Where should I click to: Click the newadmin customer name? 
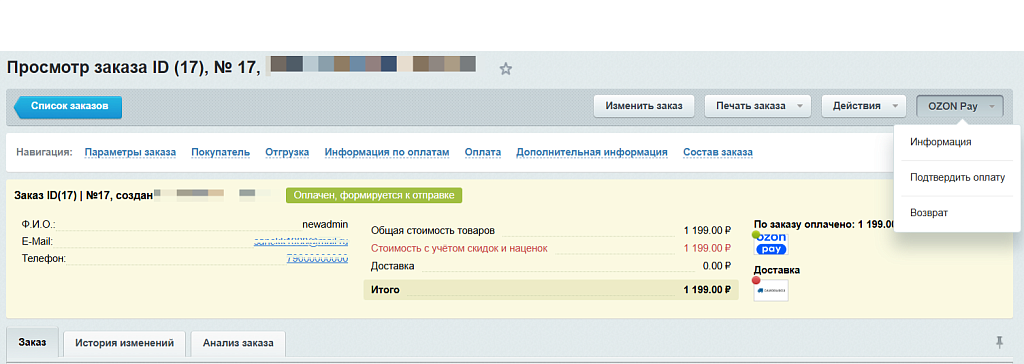click(325, 224)
